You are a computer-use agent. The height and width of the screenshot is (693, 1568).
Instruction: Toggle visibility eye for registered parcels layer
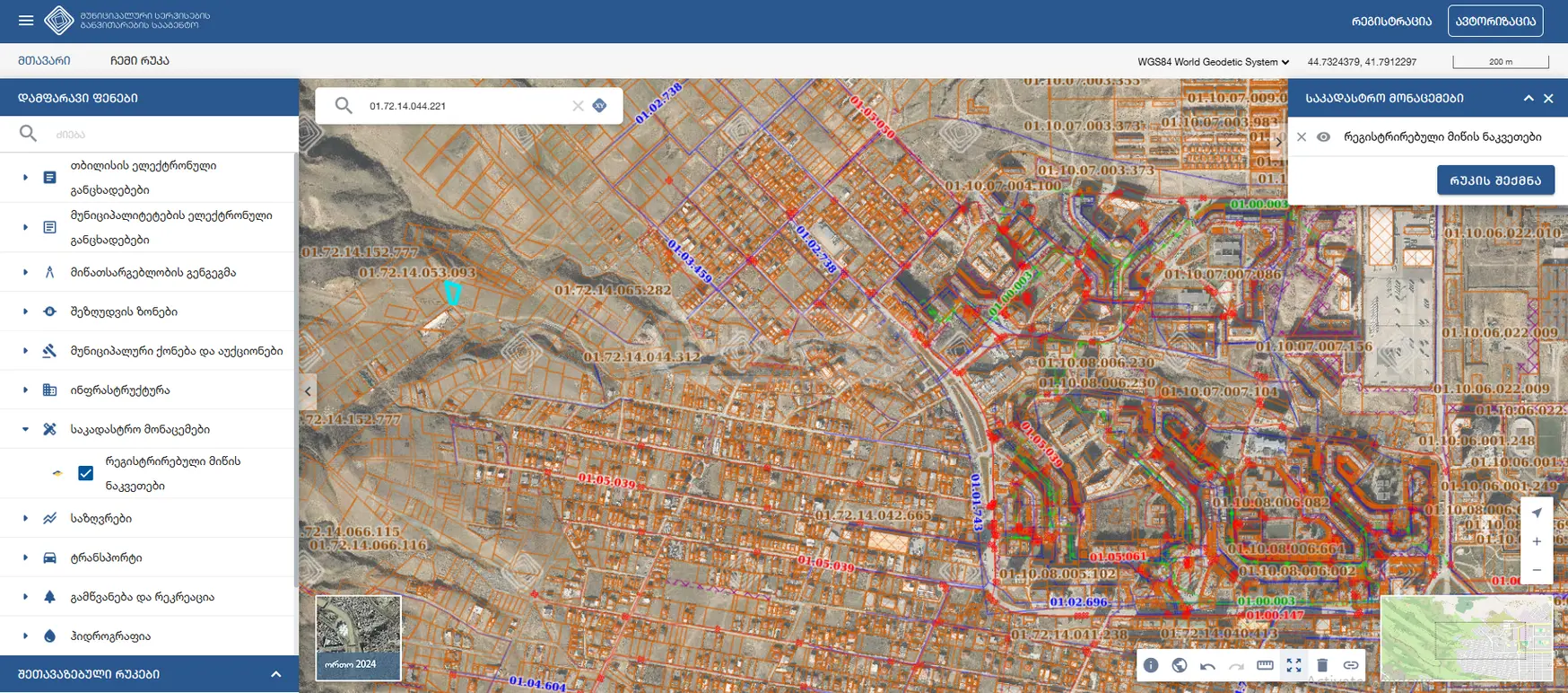pos(1323,137)
